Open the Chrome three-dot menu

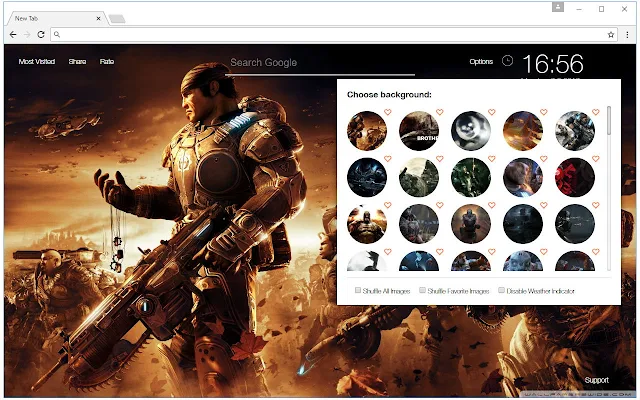point(627,35)
